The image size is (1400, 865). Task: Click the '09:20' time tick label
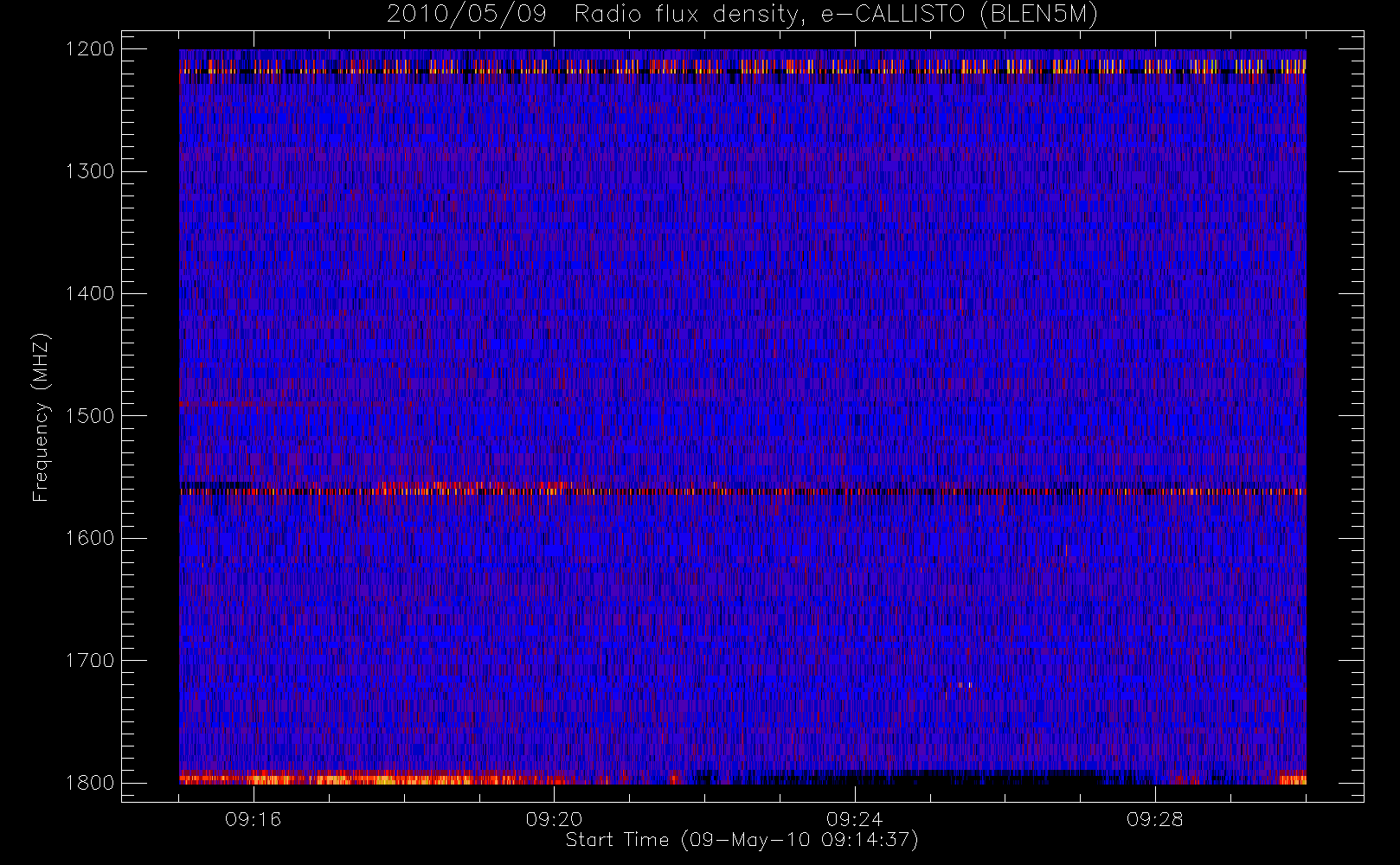click(x=554, y=819)
